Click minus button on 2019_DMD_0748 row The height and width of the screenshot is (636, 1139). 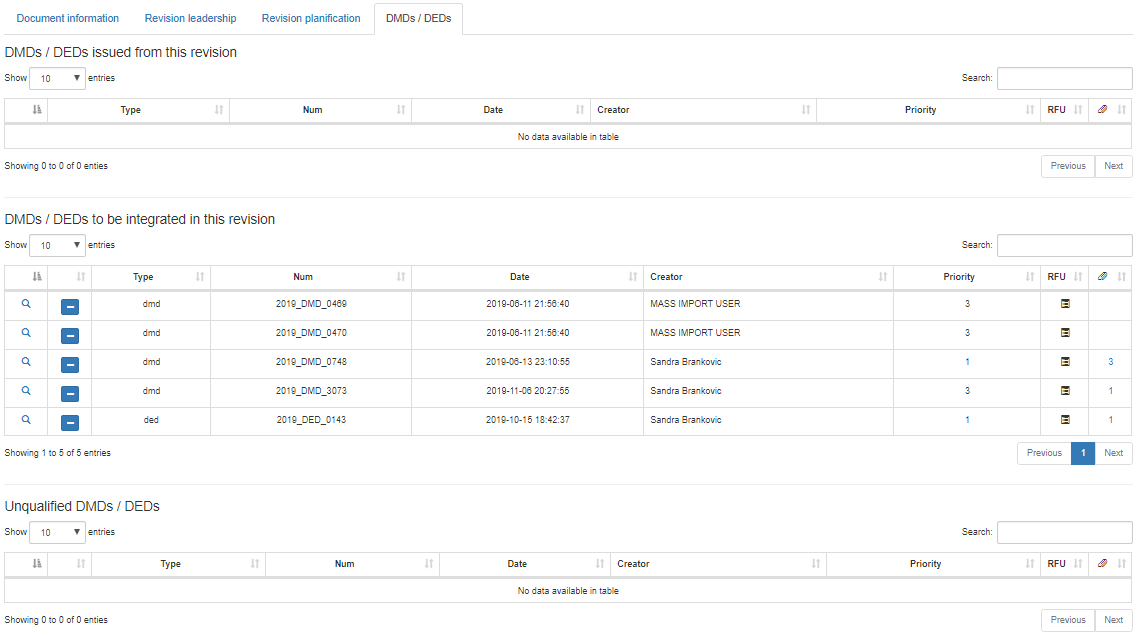[70, 365]
